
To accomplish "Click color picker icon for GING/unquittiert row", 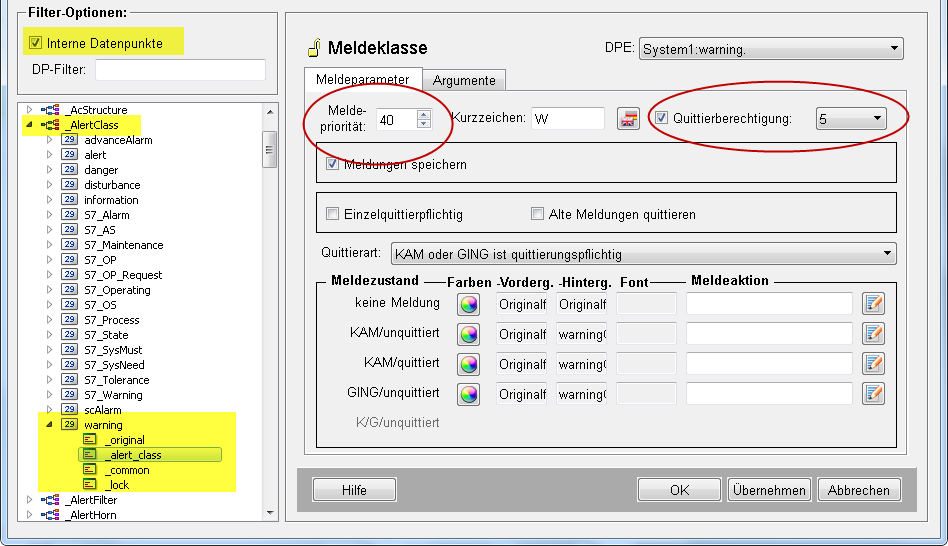I will pyautogui.click(x=468, y=394).
